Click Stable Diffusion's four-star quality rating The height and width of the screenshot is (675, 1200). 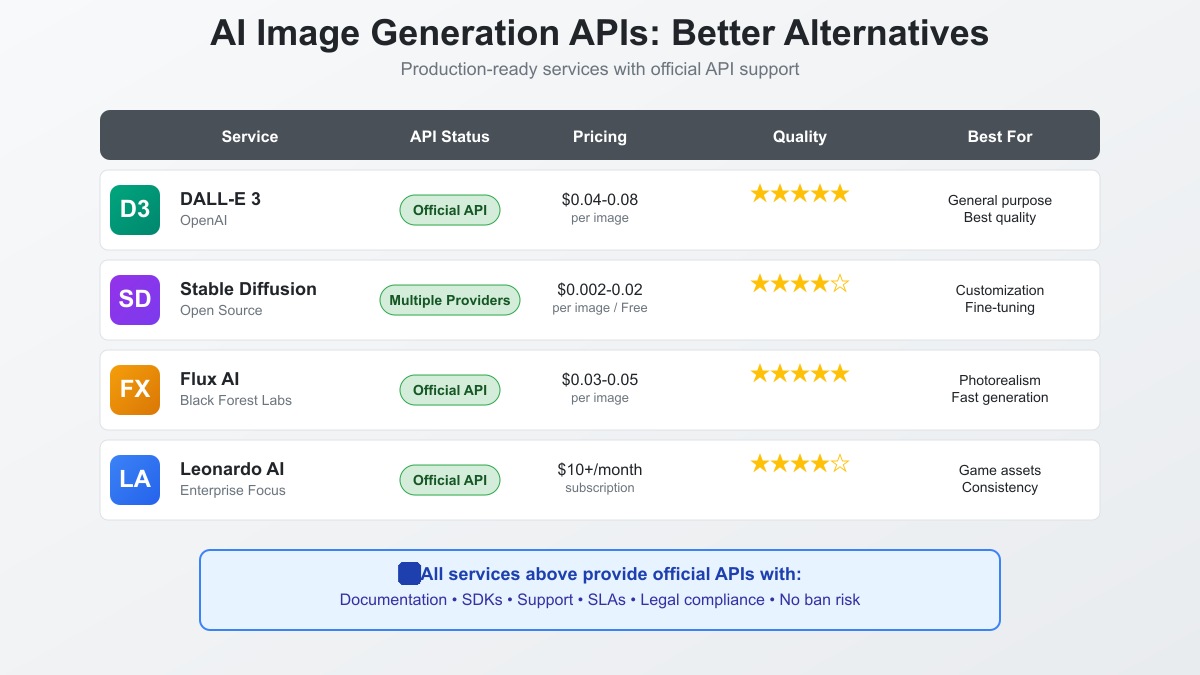800,284
